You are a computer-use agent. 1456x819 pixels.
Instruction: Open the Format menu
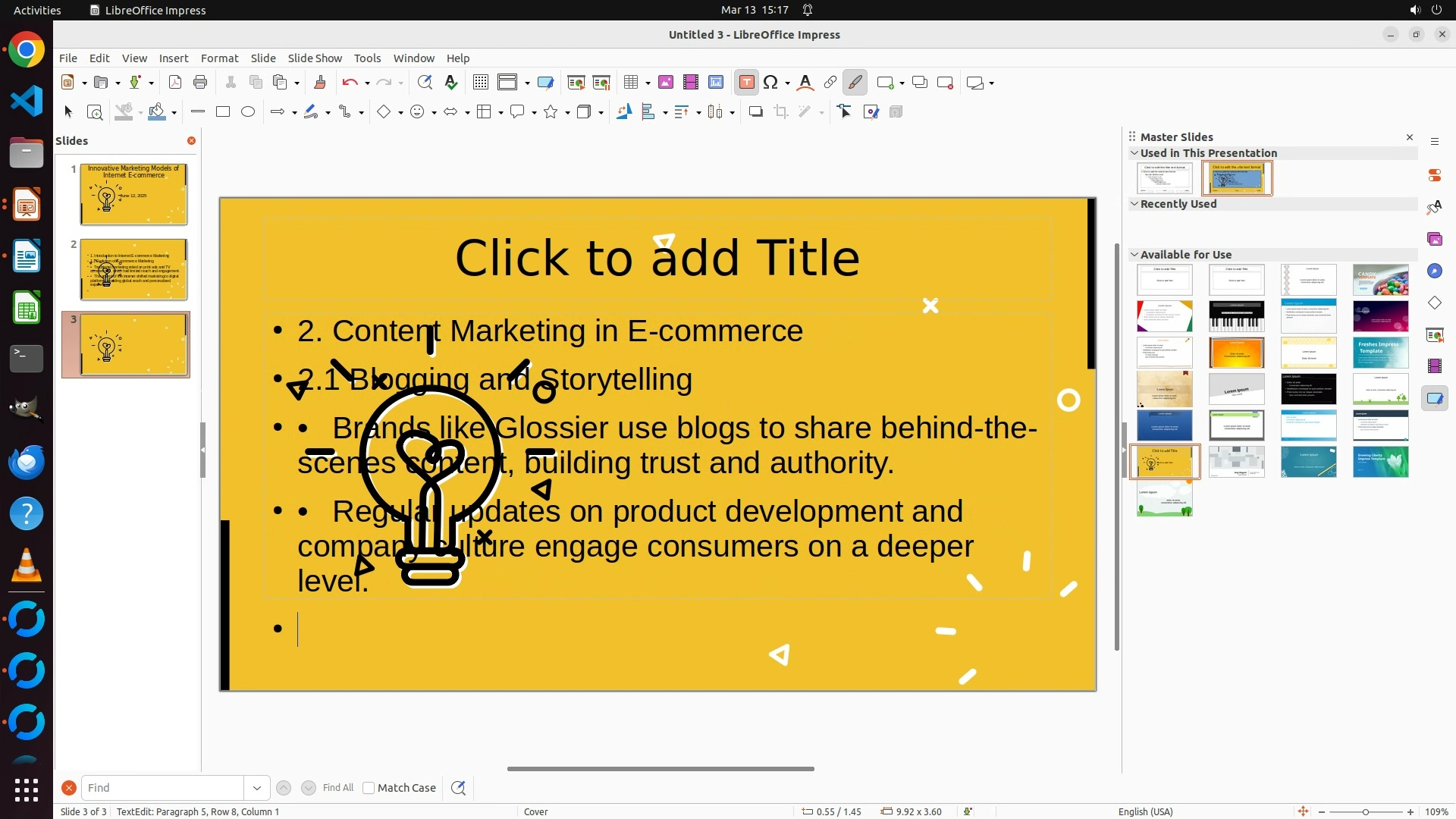pos(219,58)
